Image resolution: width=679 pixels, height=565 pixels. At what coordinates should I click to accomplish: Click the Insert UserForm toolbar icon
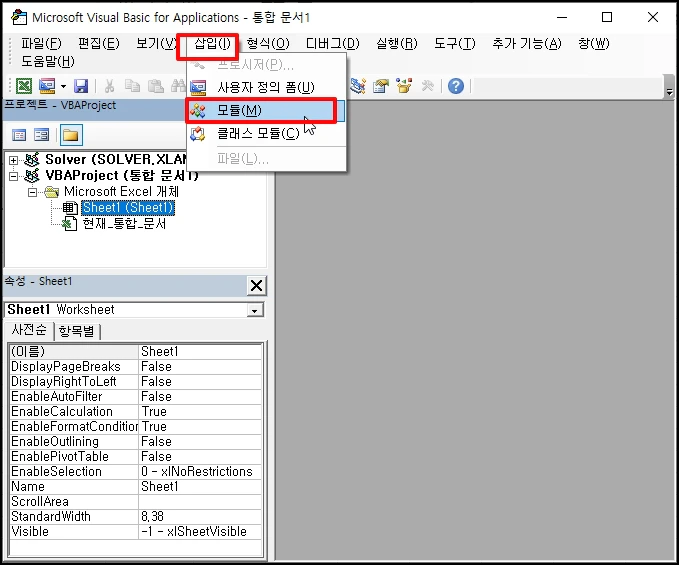click(47, 86)
